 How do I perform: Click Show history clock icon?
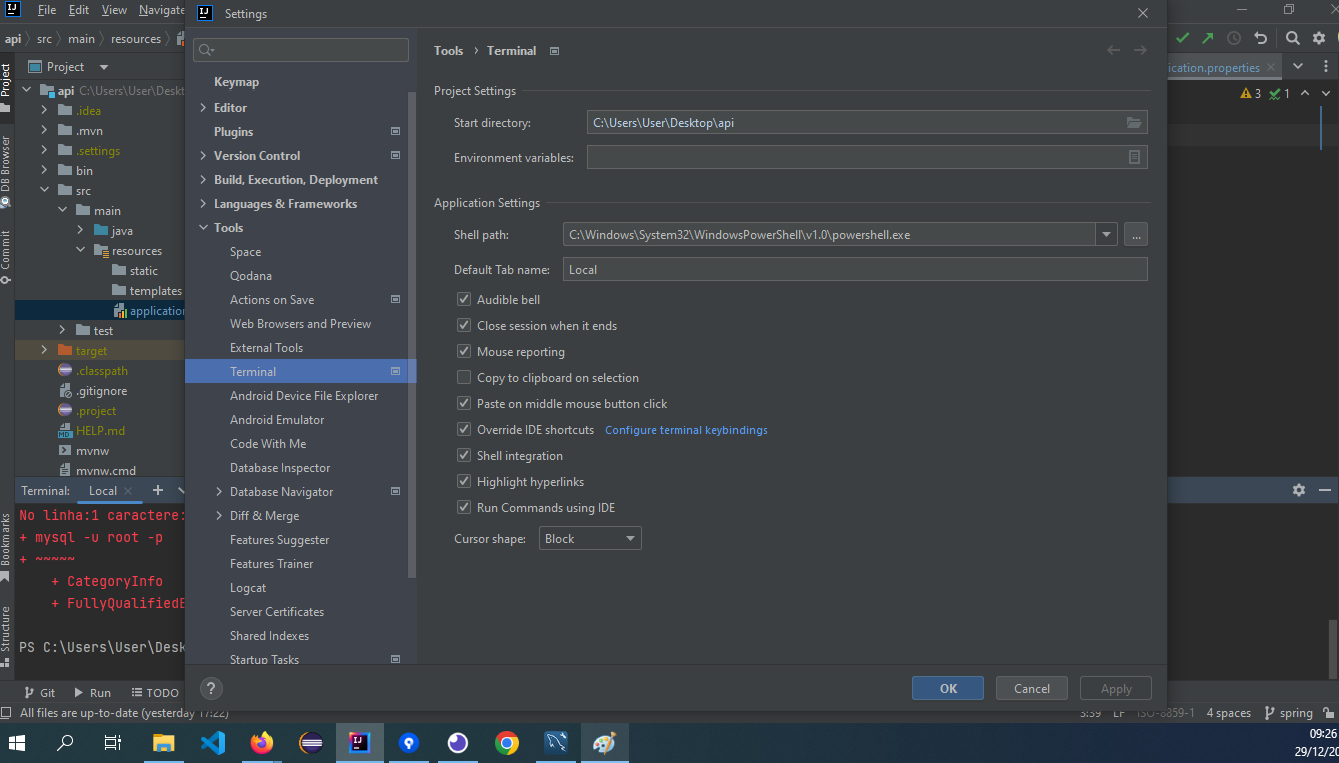[1234, 38]
